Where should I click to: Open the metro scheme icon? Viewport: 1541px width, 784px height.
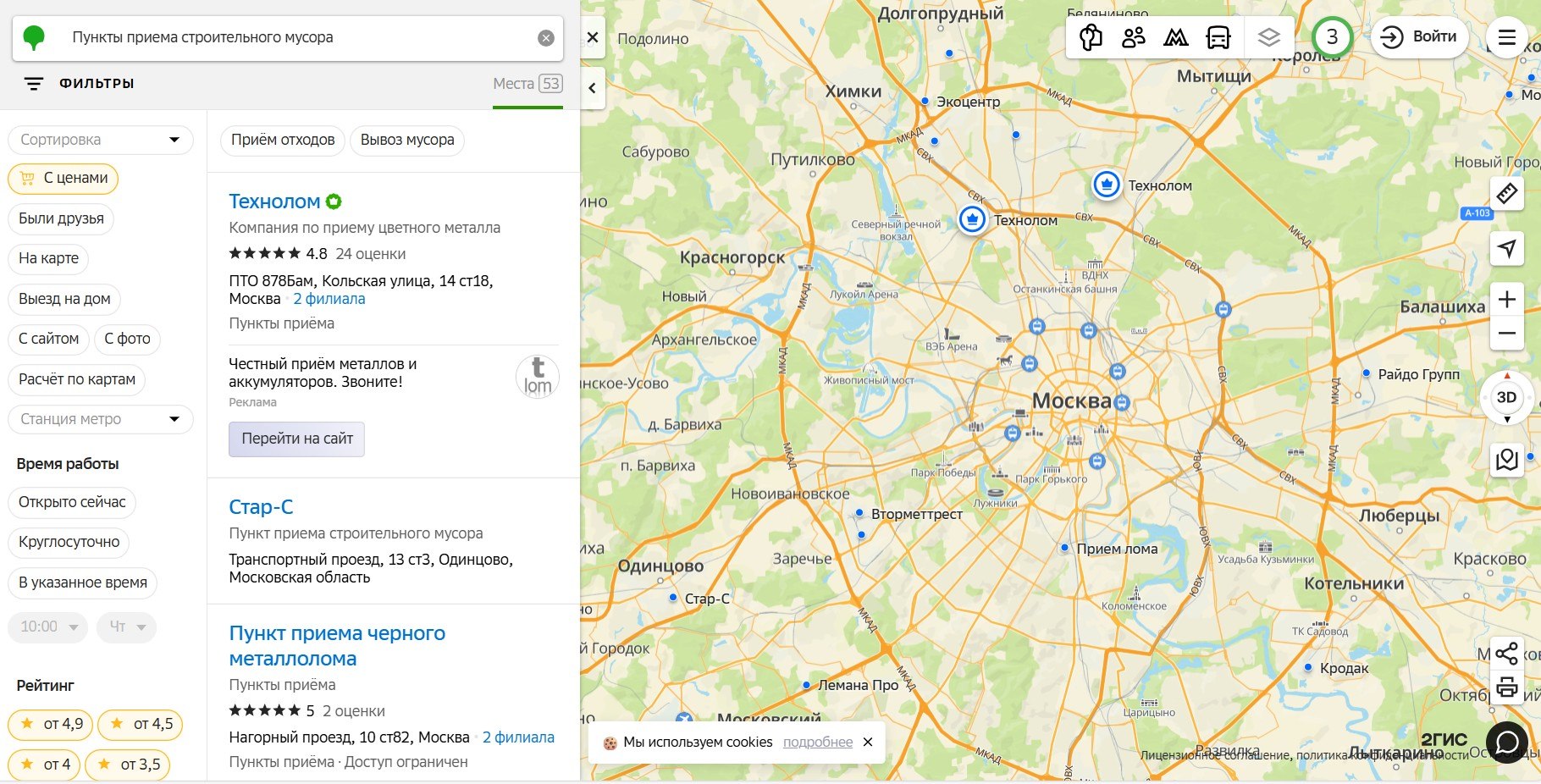click(1175, 37)
